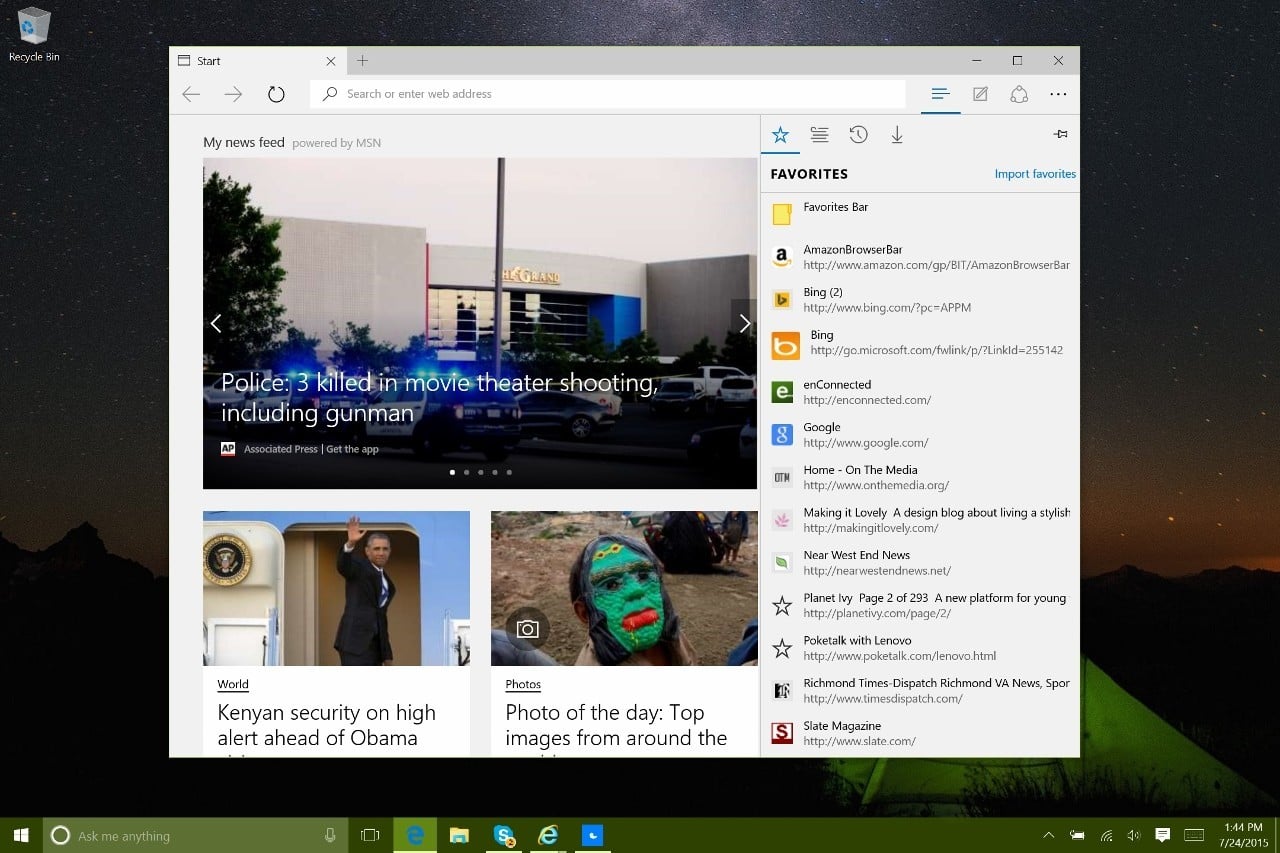1280x853 pixels.
Task: View Downloads in the Hub pane
Action: [x=897, y=134]
